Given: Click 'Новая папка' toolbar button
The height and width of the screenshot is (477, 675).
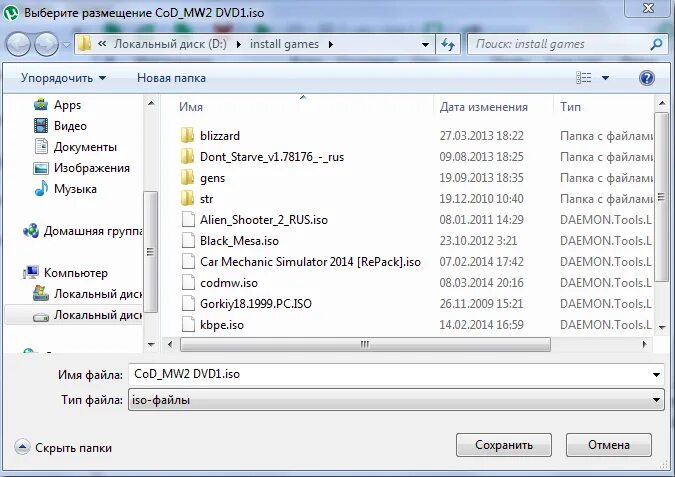Looking at the screenshot, I should [x=171, y=78].
